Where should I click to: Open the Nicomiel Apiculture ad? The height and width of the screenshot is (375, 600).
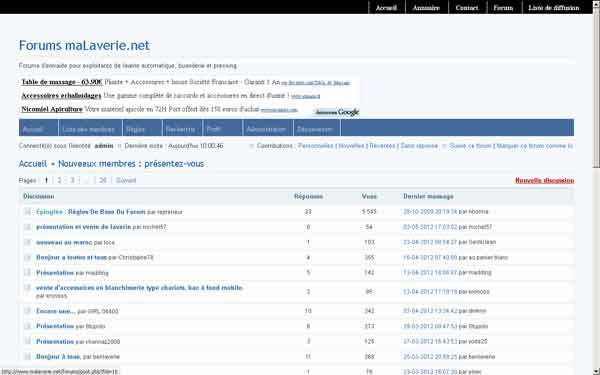pyautogui.click(x=52, y=109)
